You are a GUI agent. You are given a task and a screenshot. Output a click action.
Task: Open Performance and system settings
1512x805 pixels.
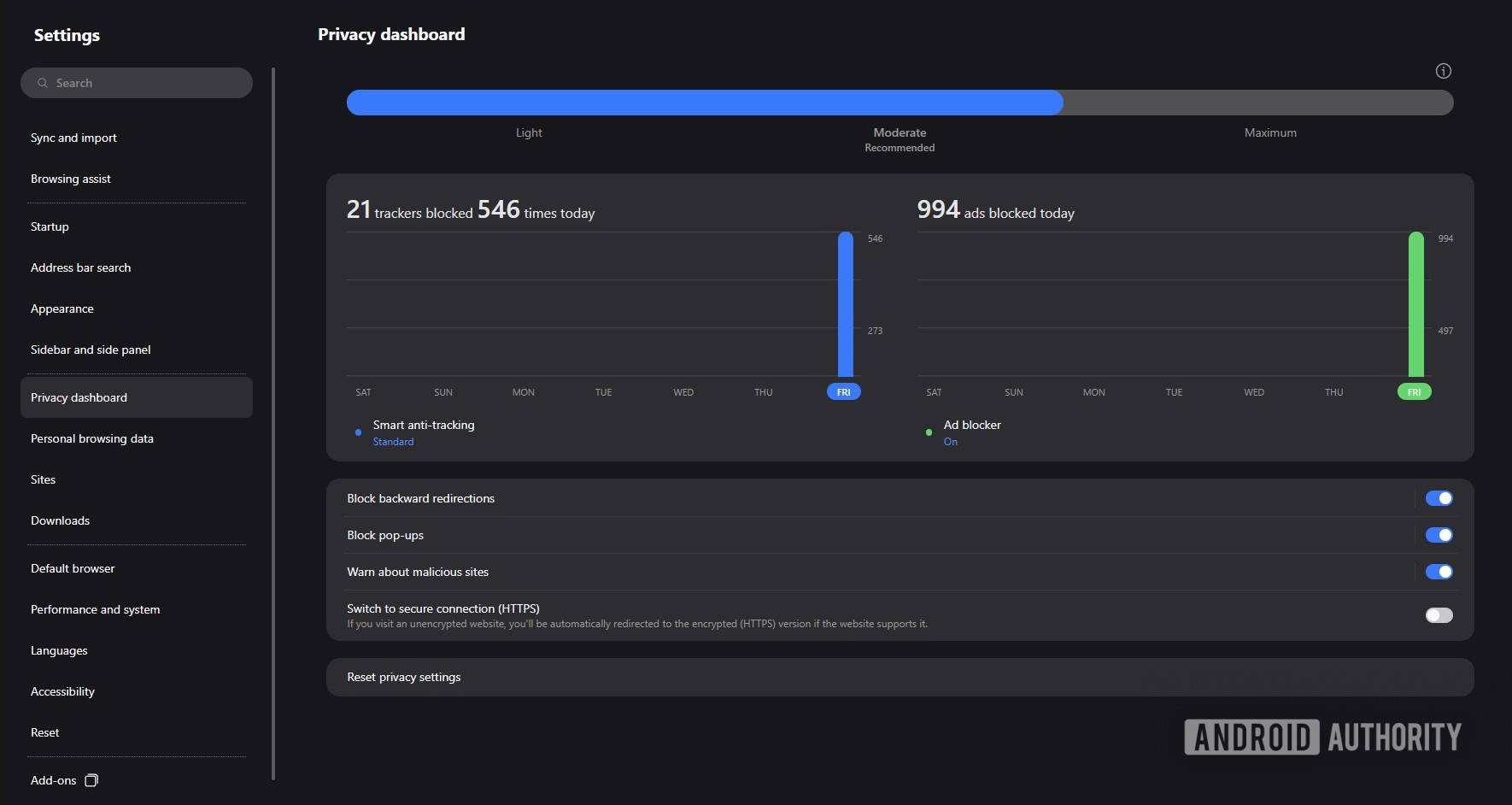click(x=95, y=609)
